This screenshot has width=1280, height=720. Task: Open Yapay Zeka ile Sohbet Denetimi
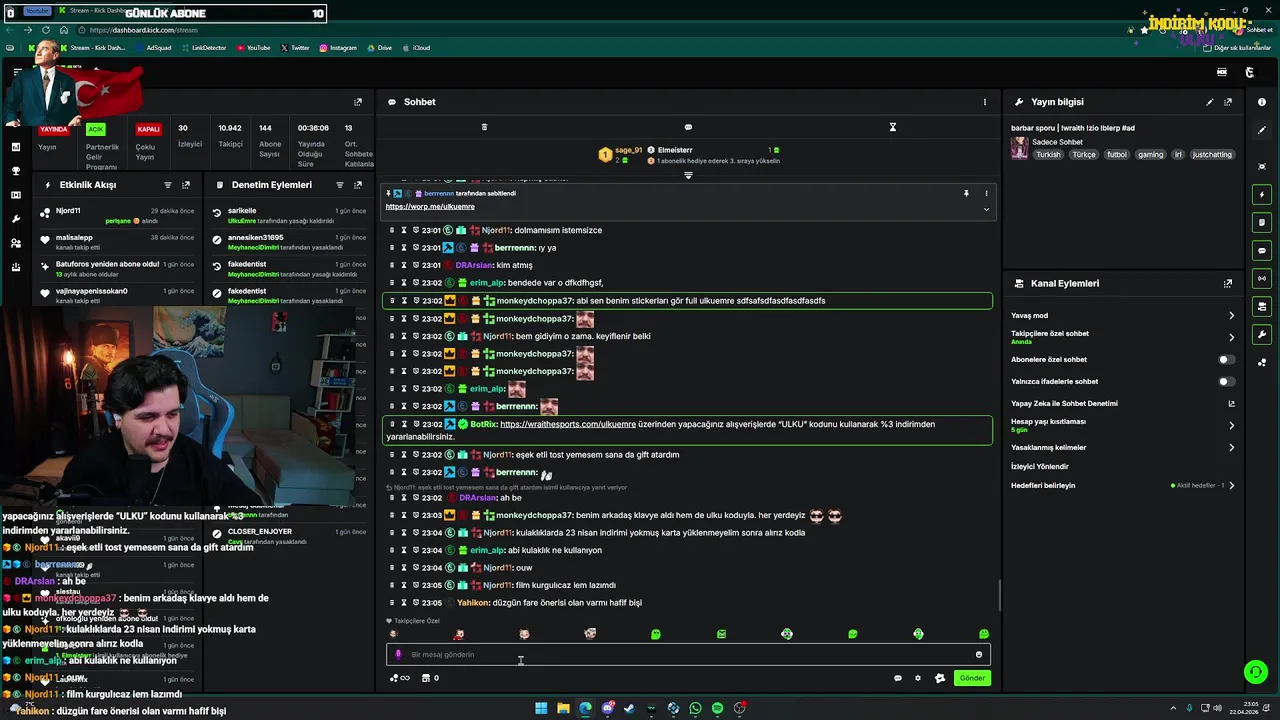(1123, 403)
